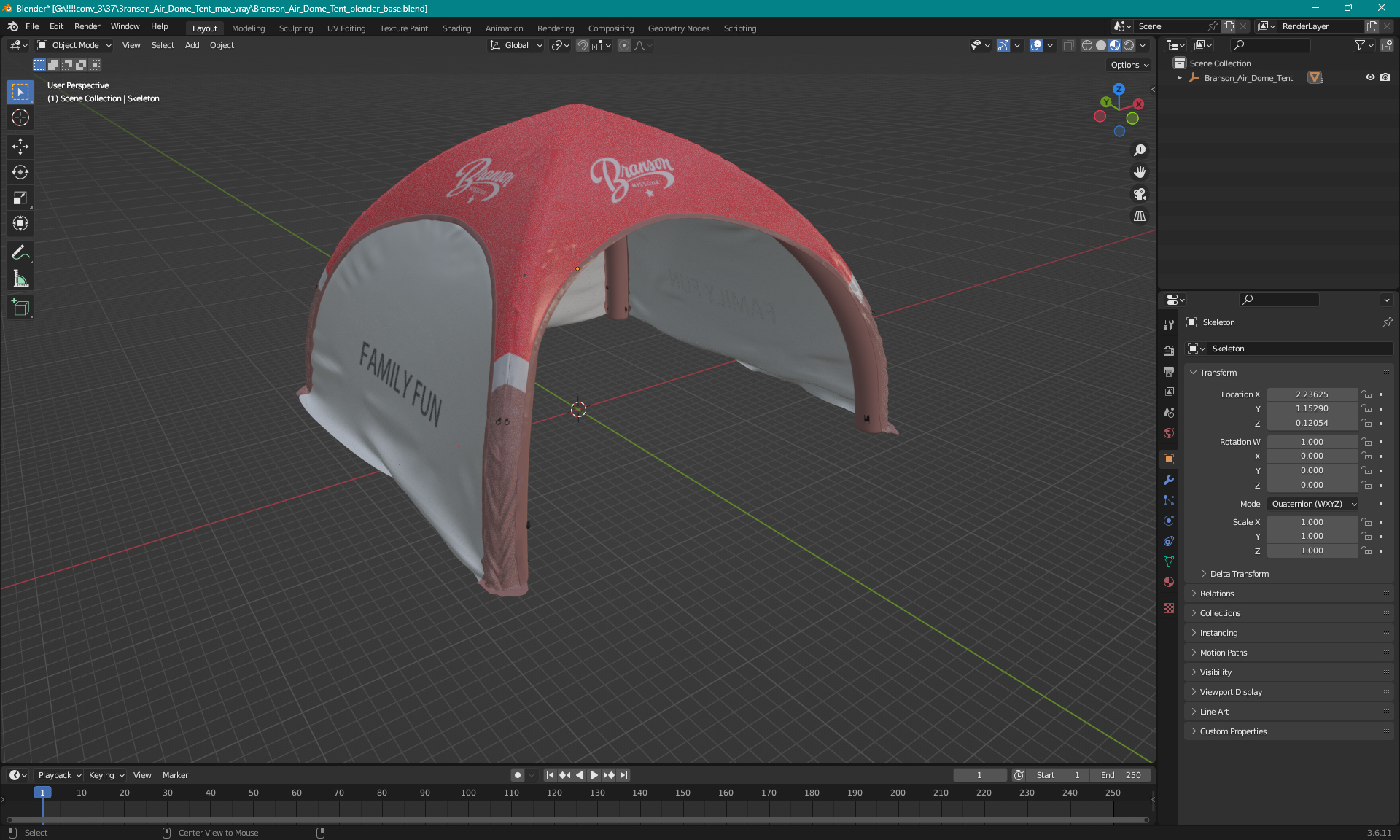Select the Measure tool
The width and height of the screenshot is (1400, 840).
pyautogui.click(x=20, y=279)
